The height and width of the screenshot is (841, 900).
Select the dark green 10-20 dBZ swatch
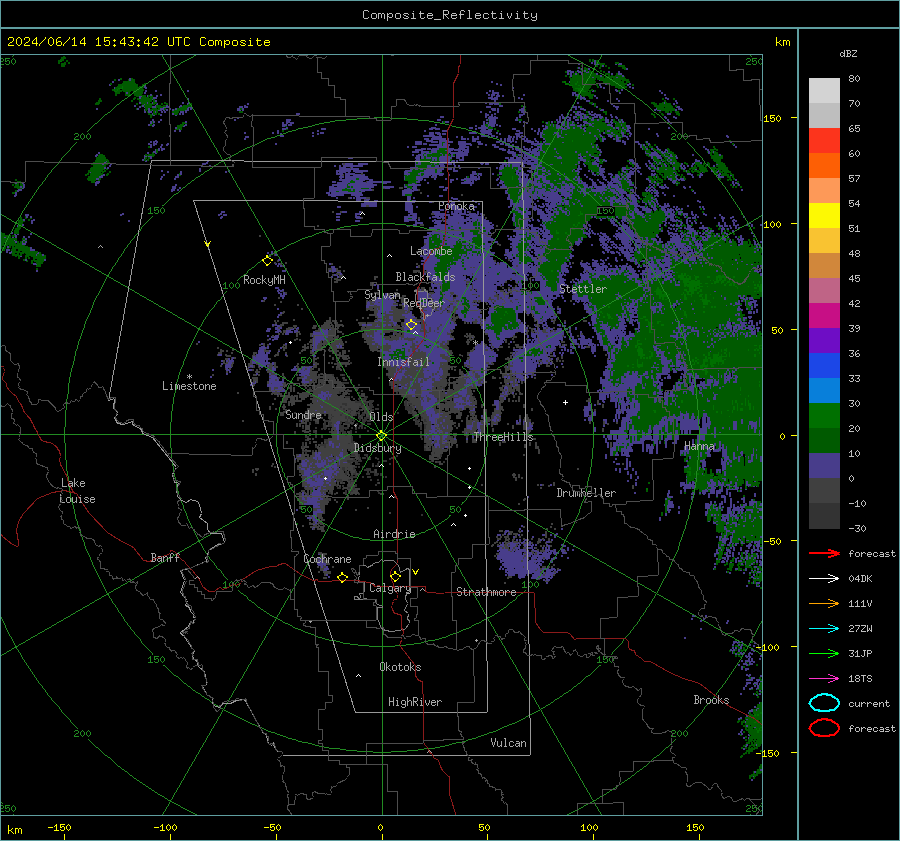pyautogui.click(x=824, y=441)
